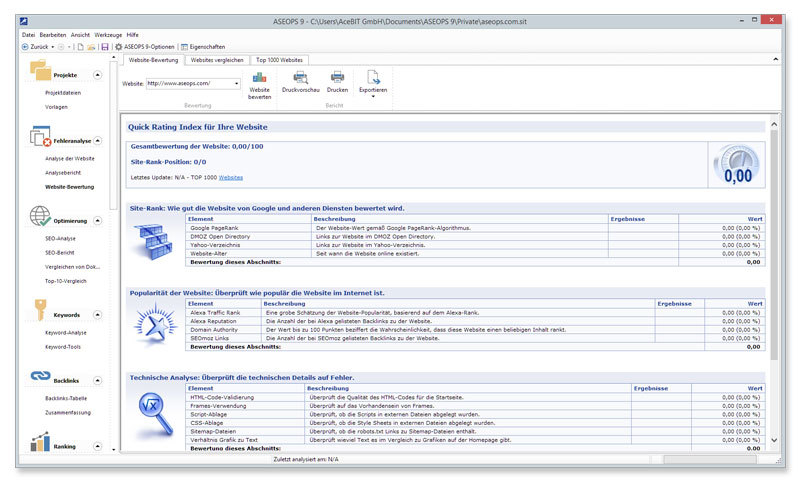The width and height of the screenshot is (800, 492).
Task: Open Projektdateien in sidebar
Action: [63, 93]
